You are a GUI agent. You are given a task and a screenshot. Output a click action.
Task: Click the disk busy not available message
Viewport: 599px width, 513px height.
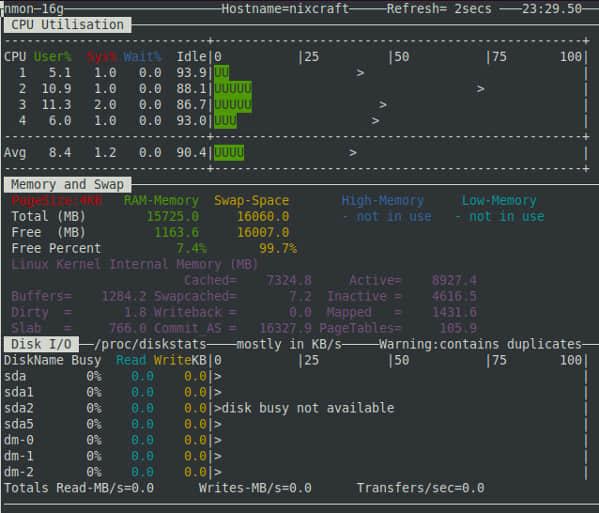308,408
